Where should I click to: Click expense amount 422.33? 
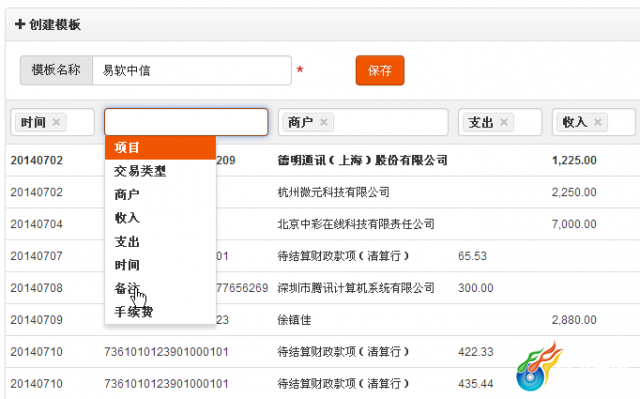(x=476, y=352)
